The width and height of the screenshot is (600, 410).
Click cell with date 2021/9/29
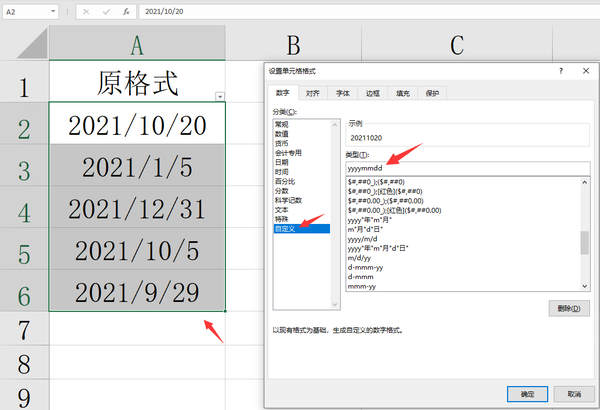(137, 291)
